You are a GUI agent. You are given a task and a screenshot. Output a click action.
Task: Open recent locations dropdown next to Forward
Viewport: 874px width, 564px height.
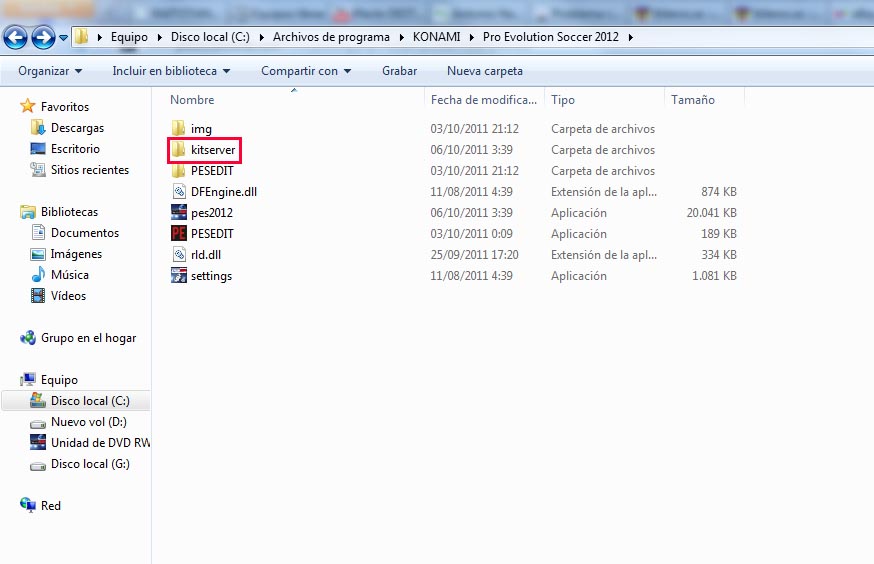point(64,38)
